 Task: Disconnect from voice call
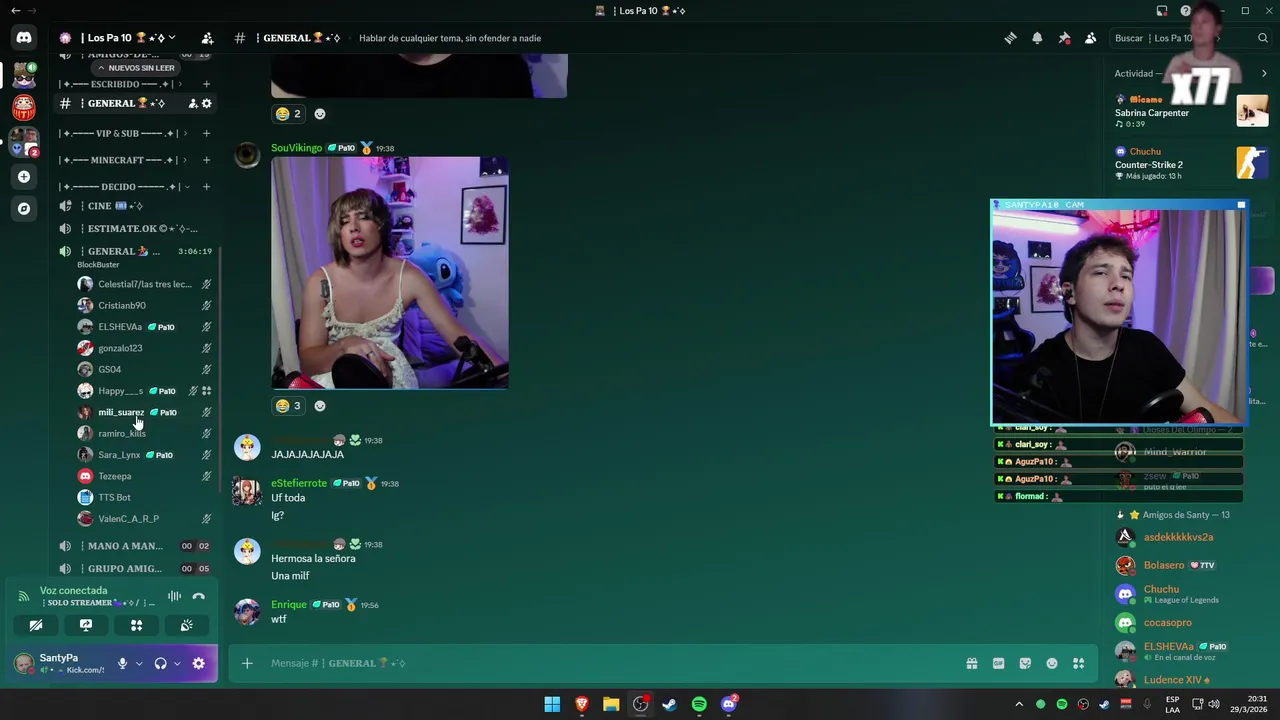tap(199, 596)
